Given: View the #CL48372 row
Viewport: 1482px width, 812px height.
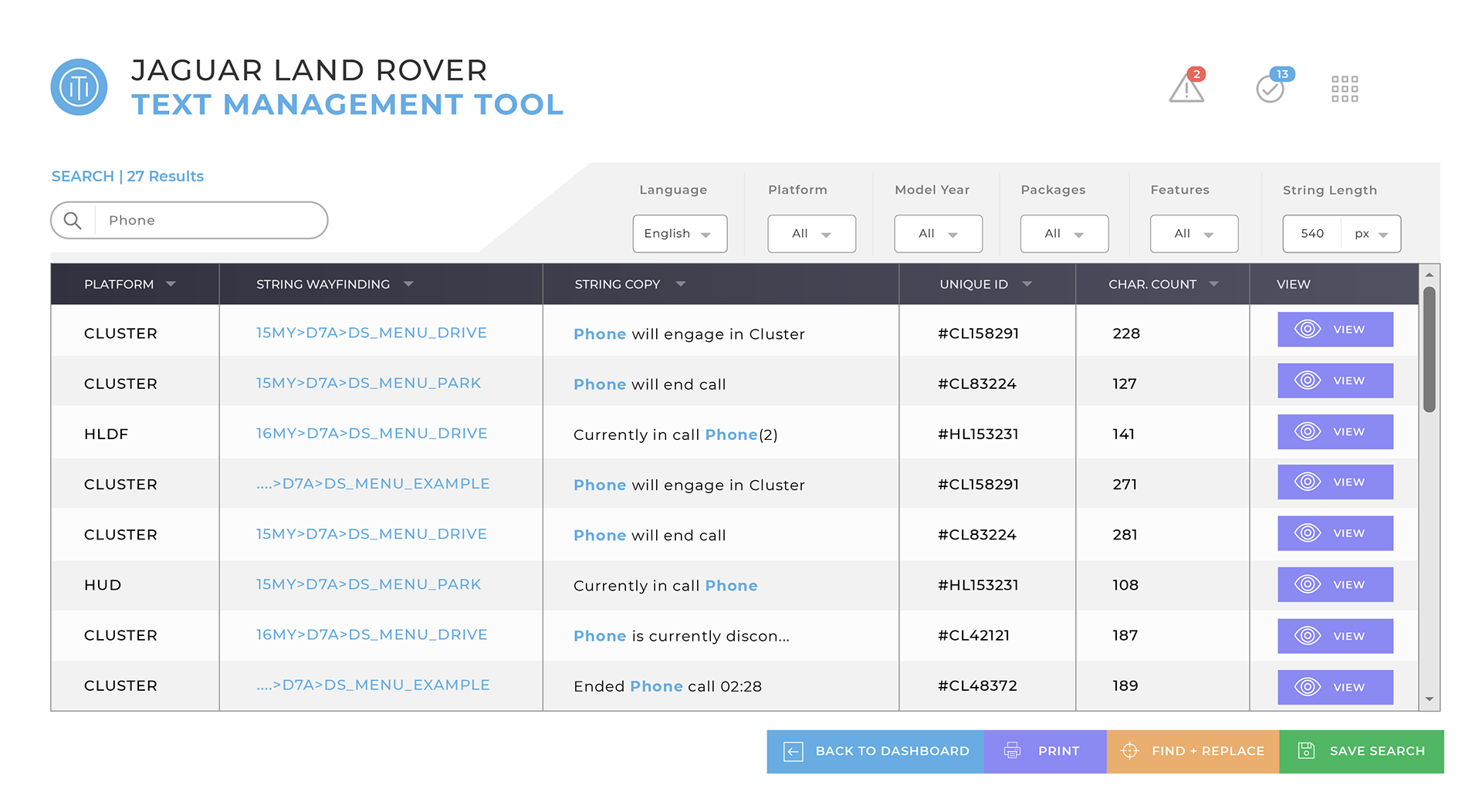Looking at the screenshot, I should tap(1335, 687).
